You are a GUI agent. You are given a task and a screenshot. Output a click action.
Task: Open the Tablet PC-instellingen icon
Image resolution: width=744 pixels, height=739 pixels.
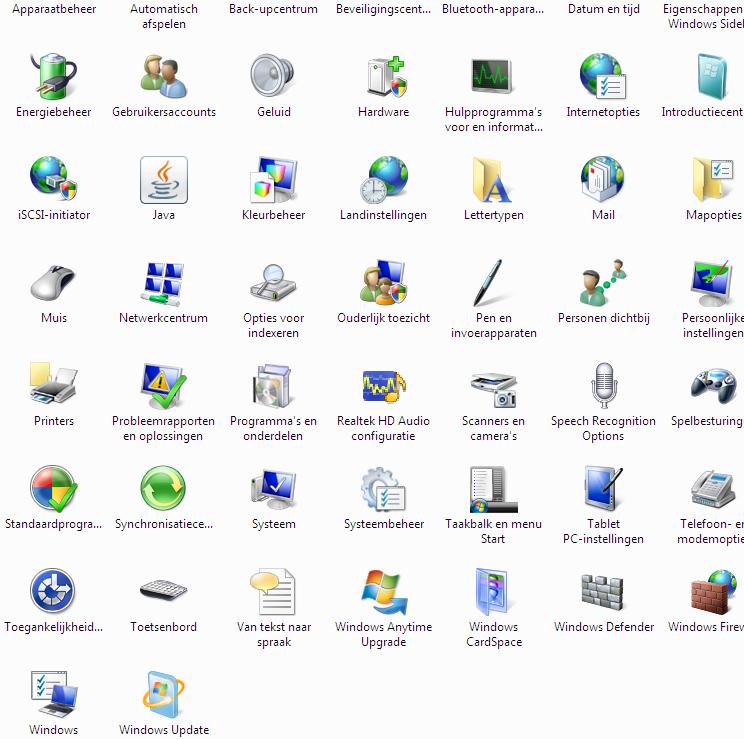pyautogui.click(x=603, y=488)
